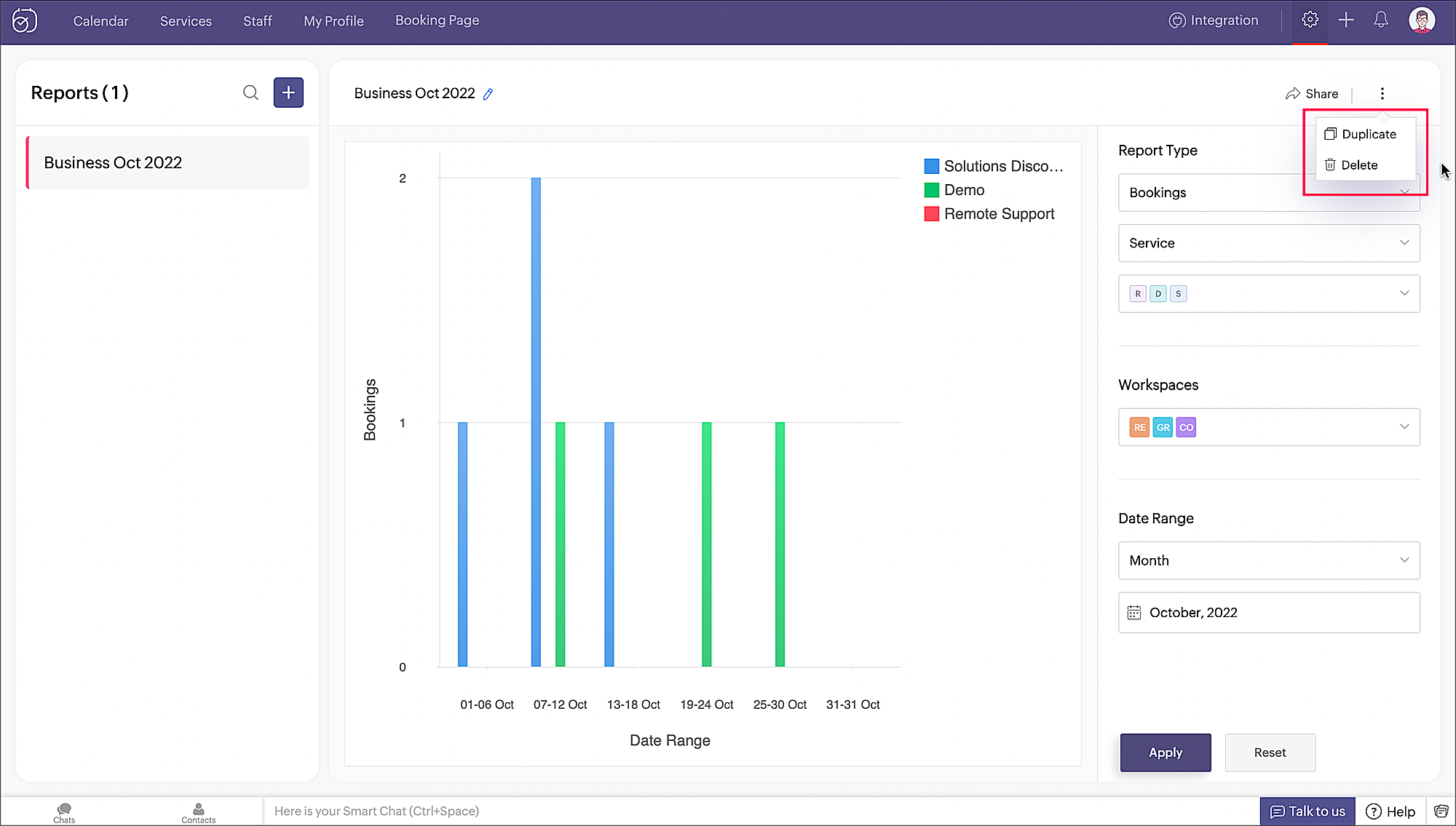Search reports with the magnifier icon
The height and width of the screenshot is (826, 1456).
click(250, 92)
